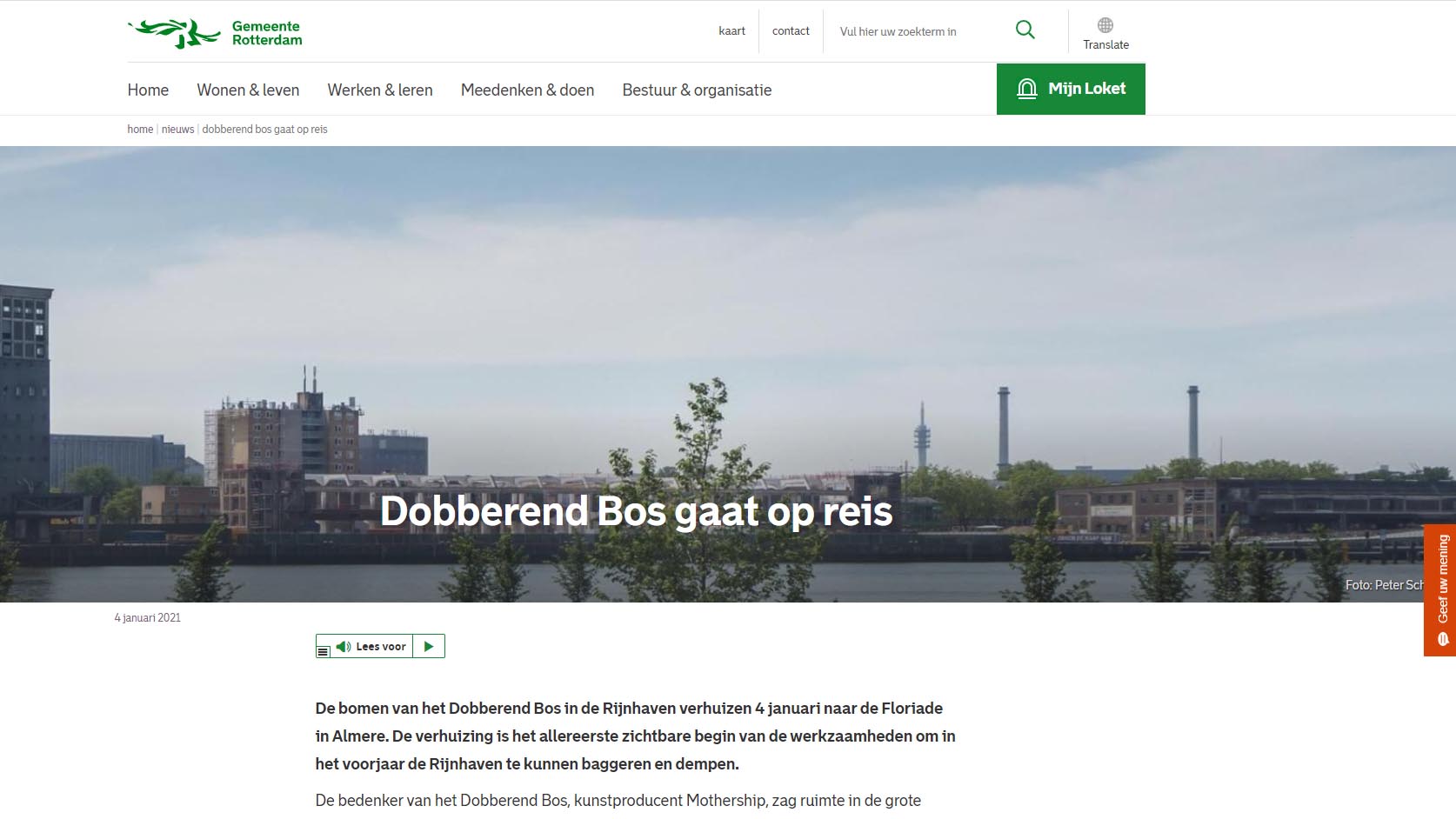
Task: Click the speaker icon beside Lees voor
Action: click(344, 647)
